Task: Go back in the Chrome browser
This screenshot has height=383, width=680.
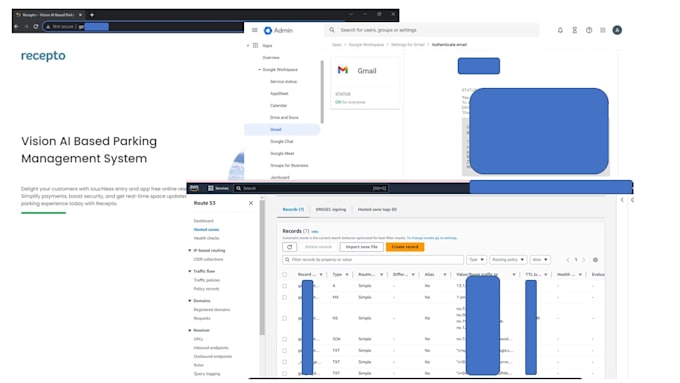Action: [x=16, y=26]
